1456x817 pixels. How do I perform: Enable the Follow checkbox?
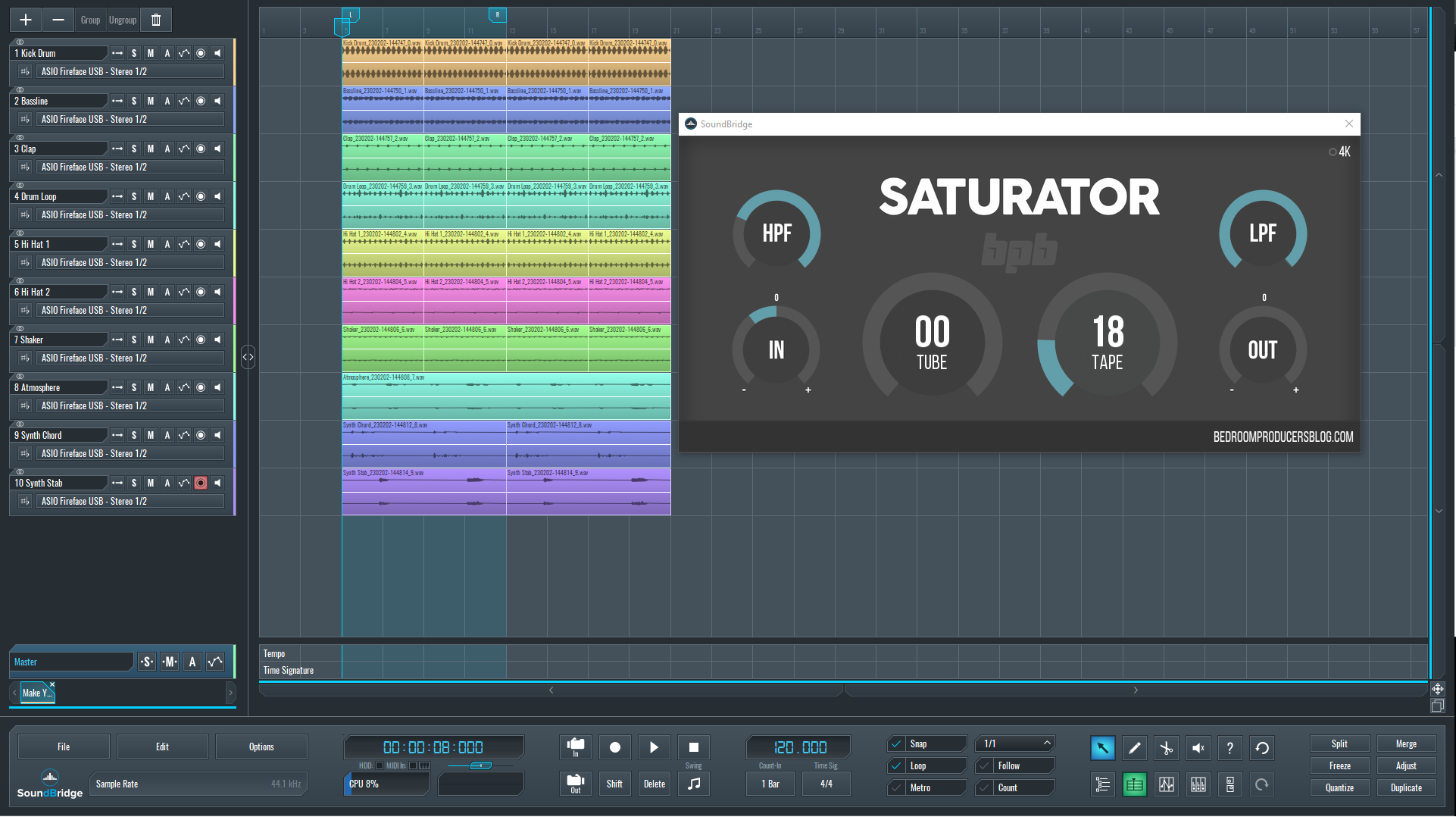(x=984, y=765)
